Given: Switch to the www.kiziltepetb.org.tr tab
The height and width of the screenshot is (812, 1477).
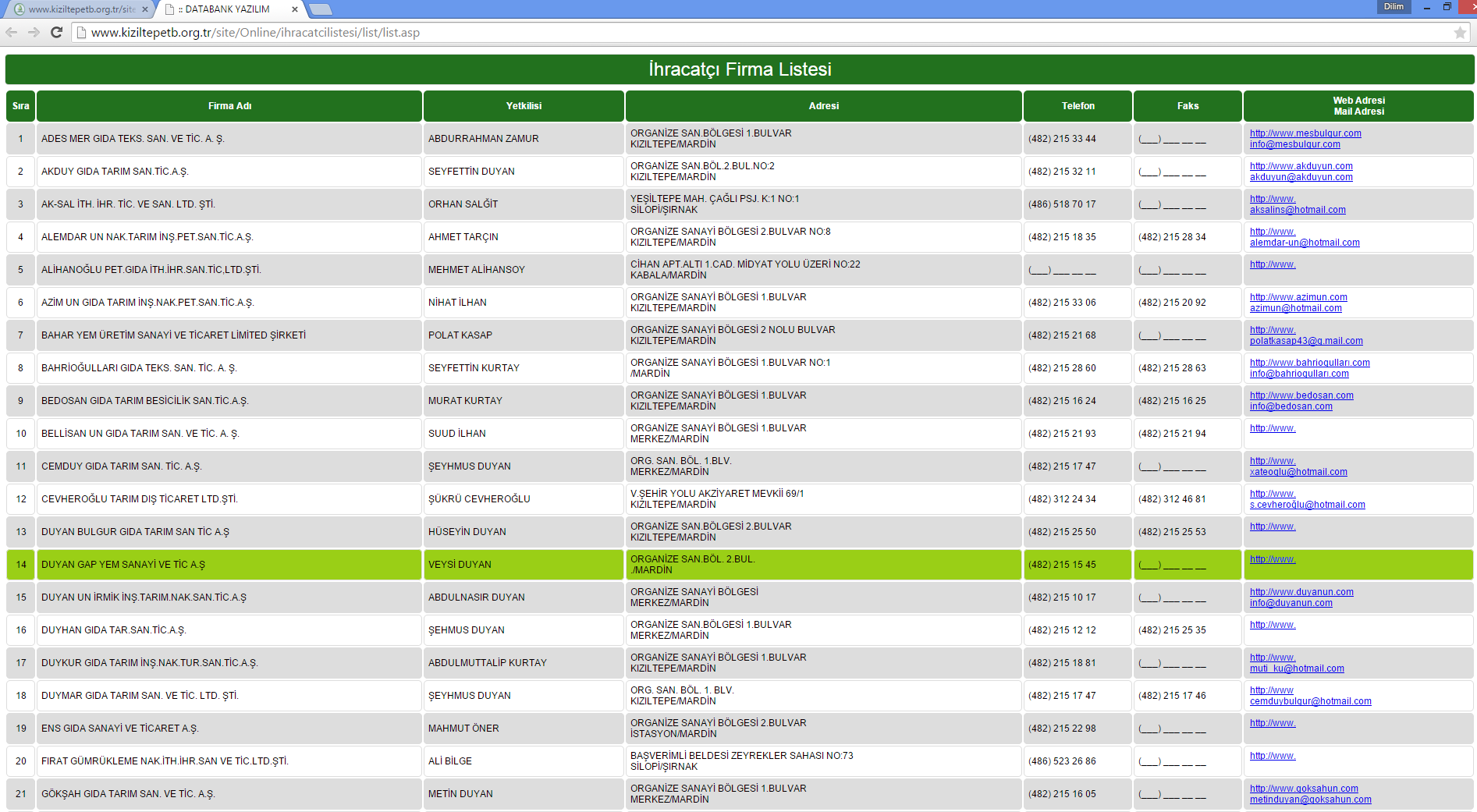Looking at the screenshot, I should (78, 9).
